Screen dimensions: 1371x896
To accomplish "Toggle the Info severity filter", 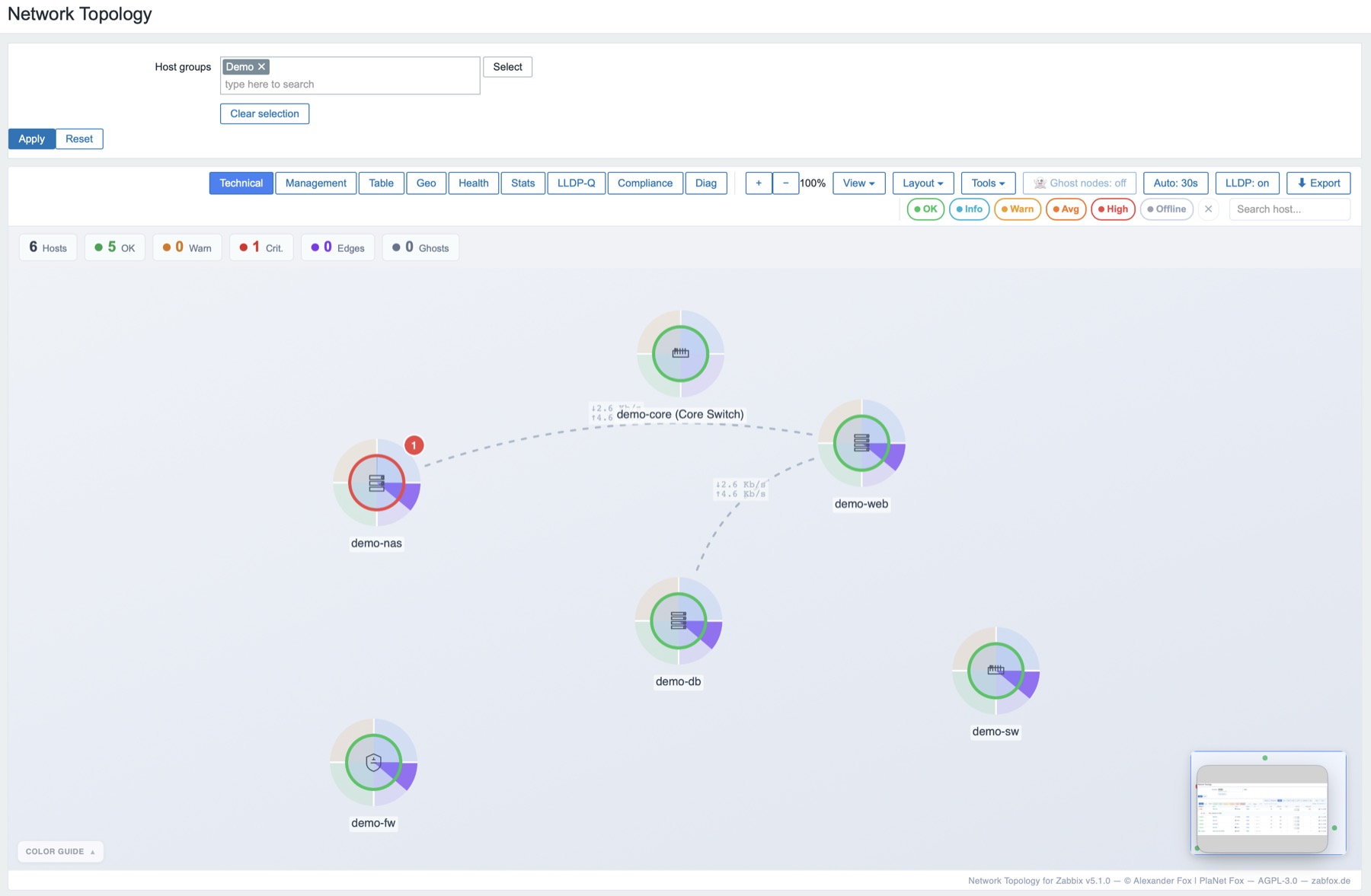I will [x=969, y=209].
